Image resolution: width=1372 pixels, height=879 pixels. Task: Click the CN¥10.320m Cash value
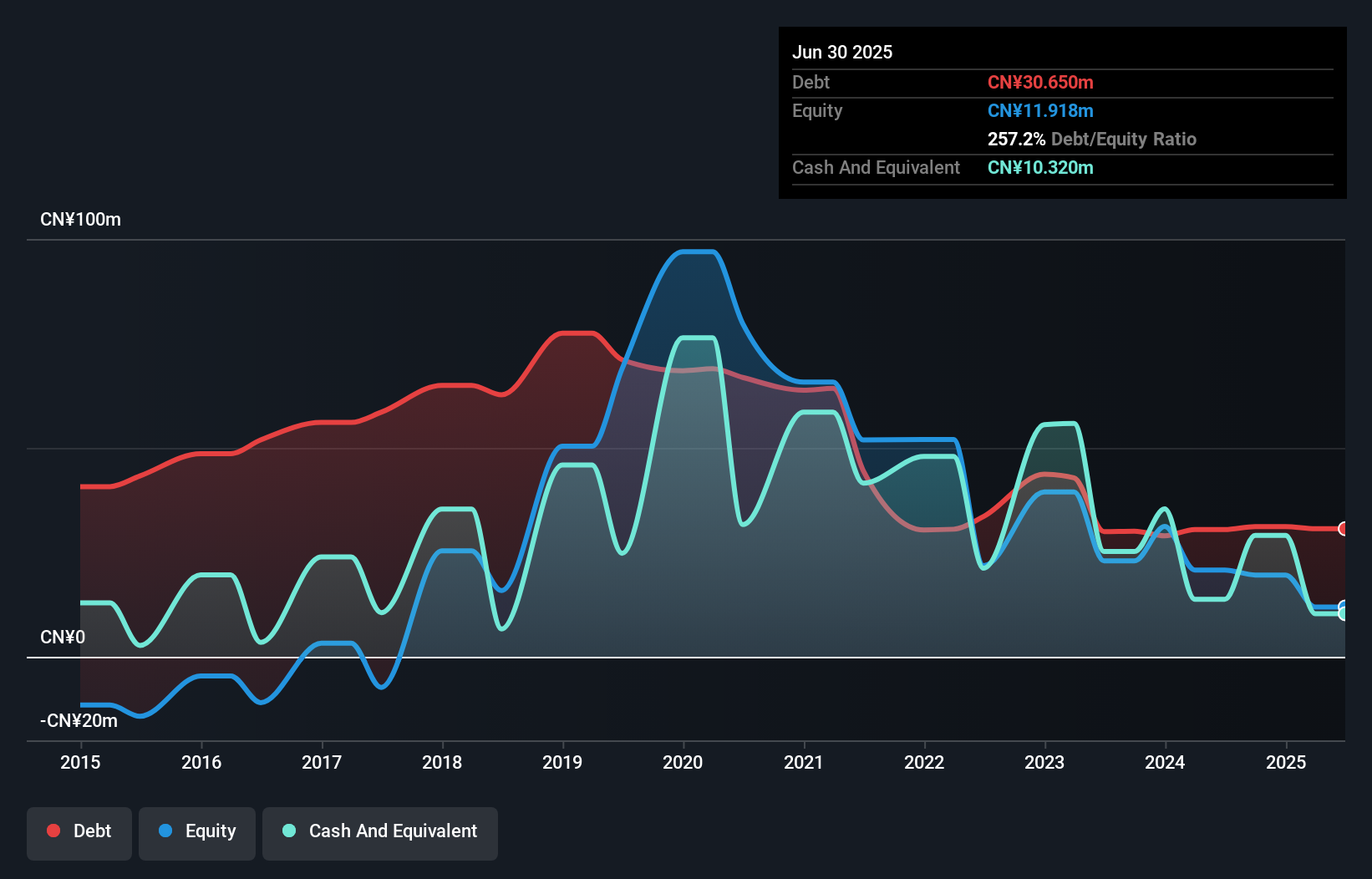click(x=1040, y=168)
